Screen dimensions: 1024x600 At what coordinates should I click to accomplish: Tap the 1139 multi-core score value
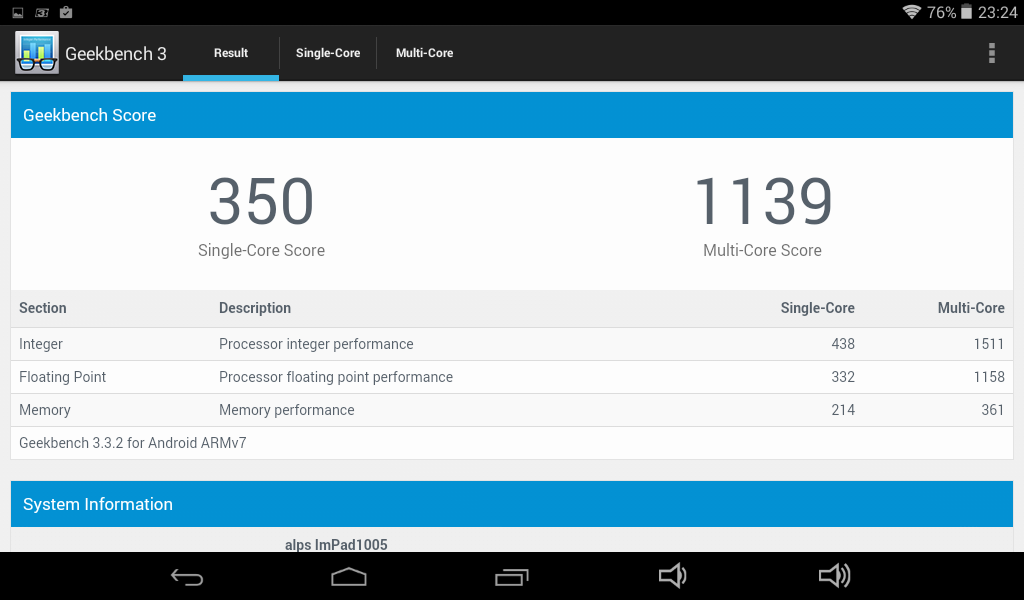pyautogui.click(x=763, y=201)
